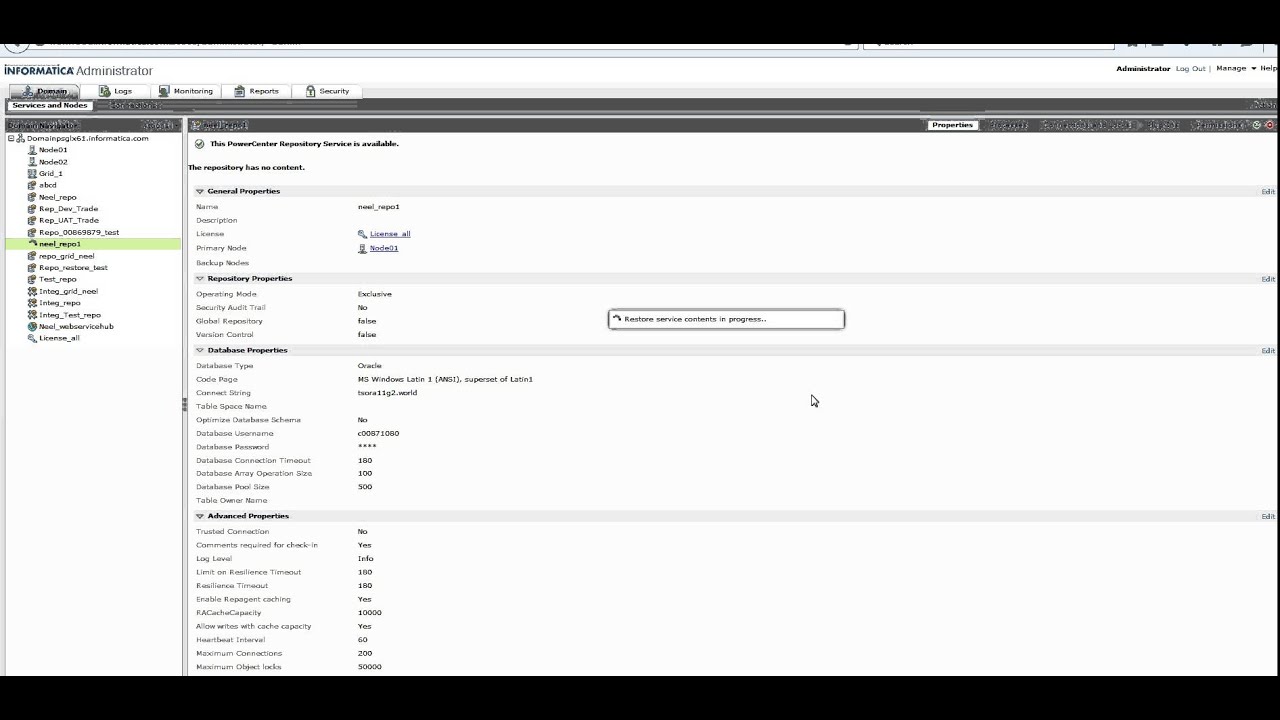1280x720 pixels.
Task: Open the Monitoring tab
Action: (186, 91)
